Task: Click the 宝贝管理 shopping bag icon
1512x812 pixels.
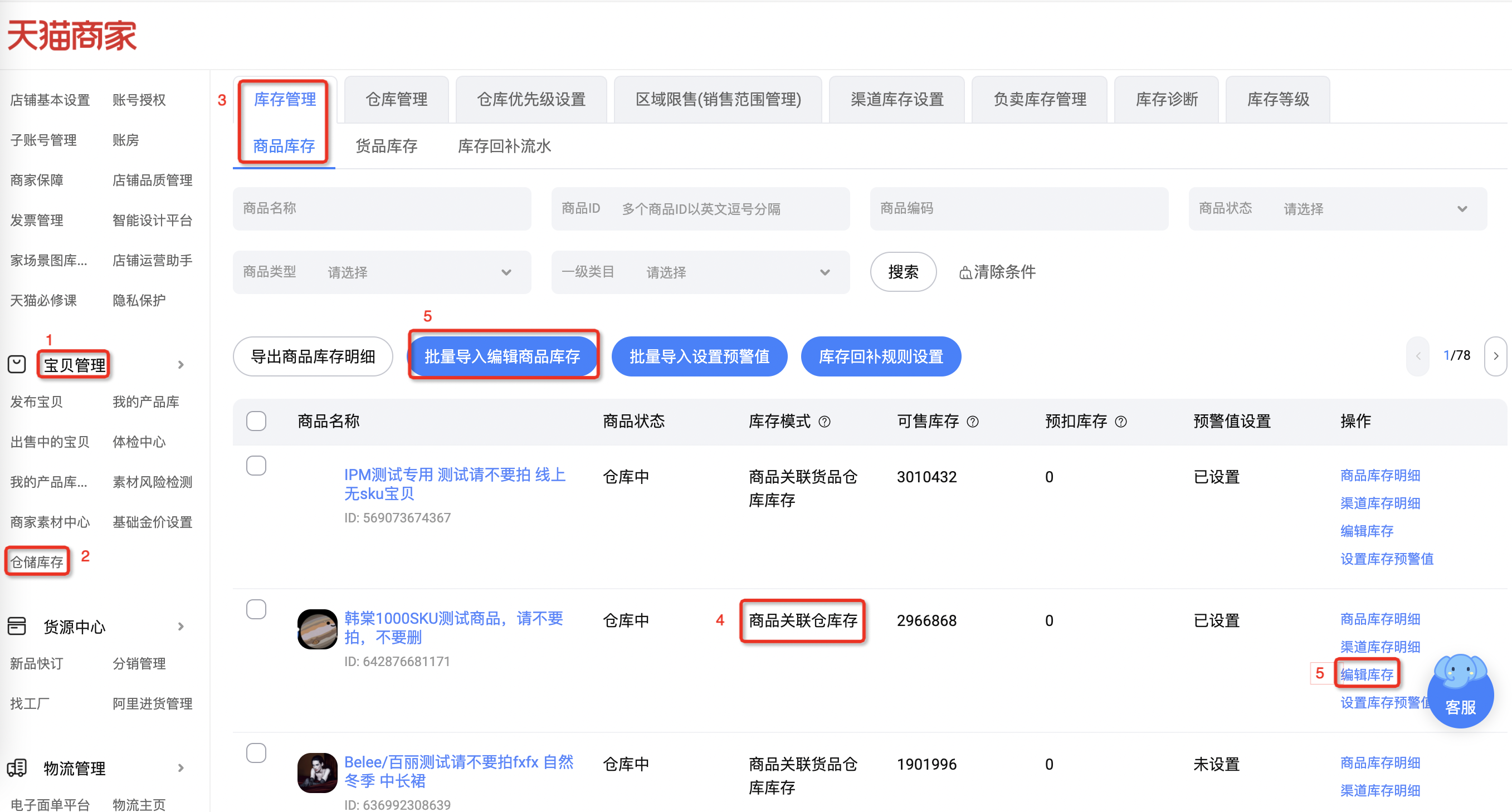Action: pos(17,364)
